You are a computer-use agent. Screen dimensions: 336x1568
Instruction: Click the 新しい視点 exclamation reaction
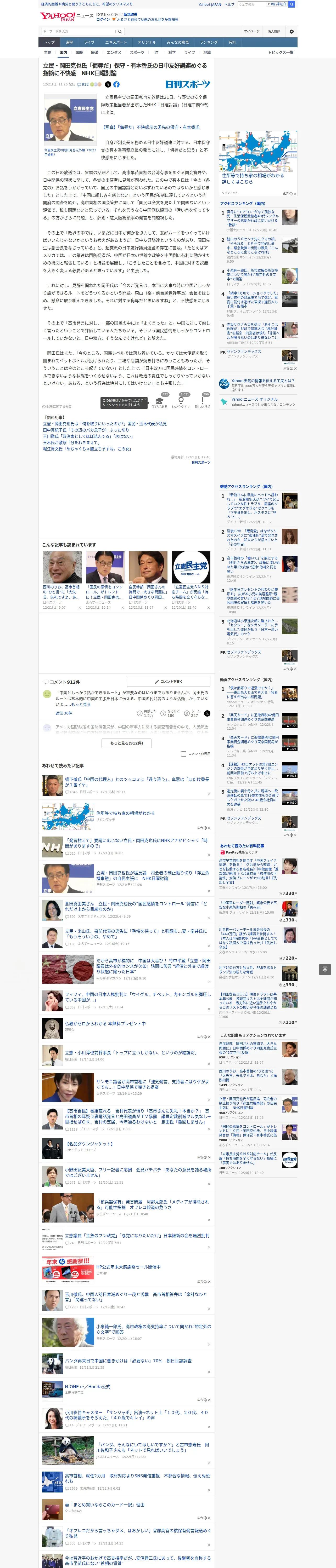pos(203,402)
